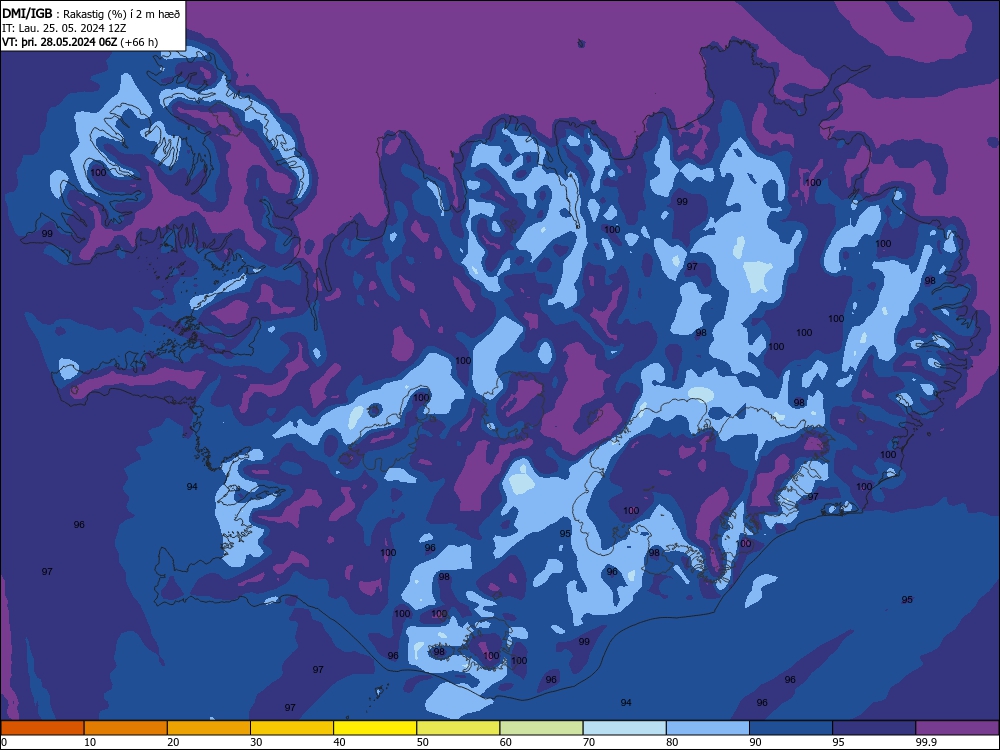This screenshot has height=750, width=1000.
Task: Click the legend scale tick label '90'
Action: [755, 742]
